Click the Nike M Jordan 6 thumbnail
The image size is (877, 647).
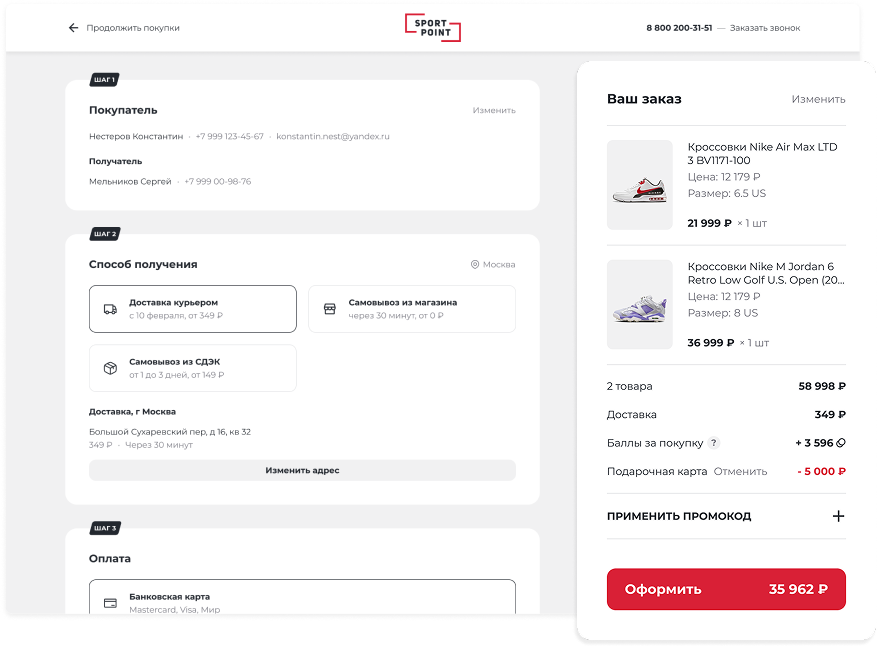coord(639,304)
